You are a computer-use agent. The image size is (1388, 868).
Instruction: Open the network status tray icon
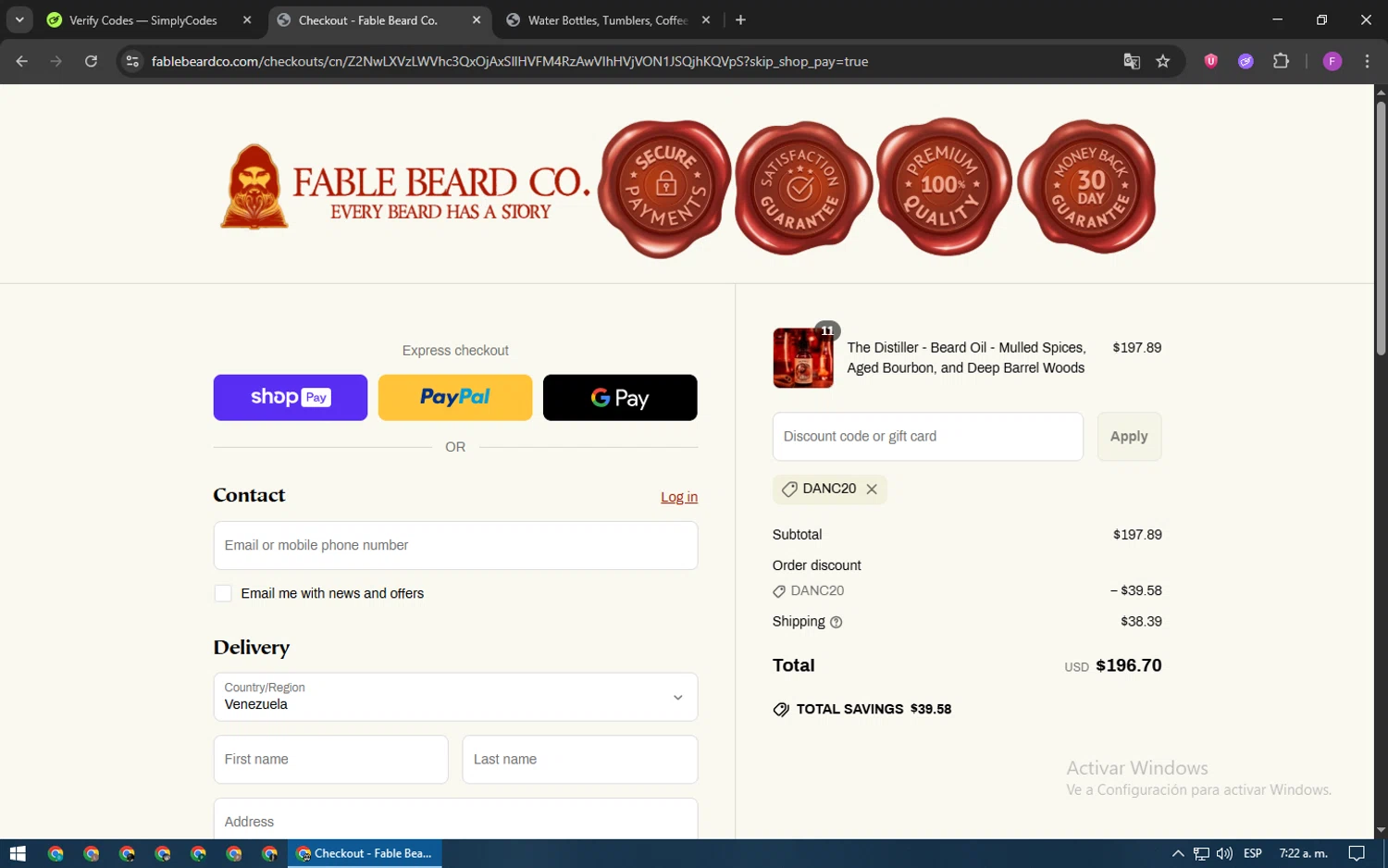click(x=1201, y=853)
